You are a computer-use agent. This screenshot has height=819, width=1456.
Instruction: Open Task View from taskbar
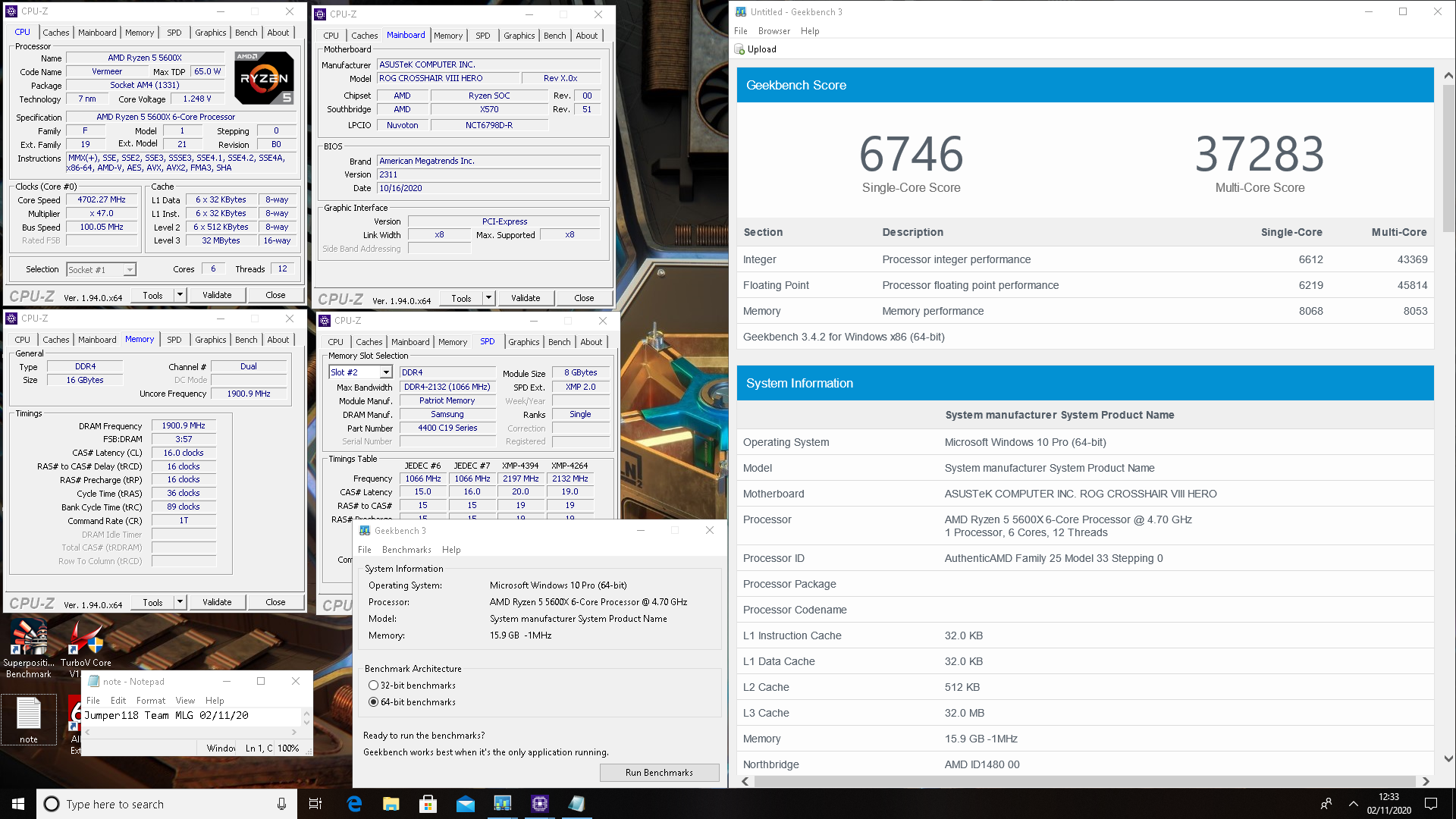(x=315, y=804)
